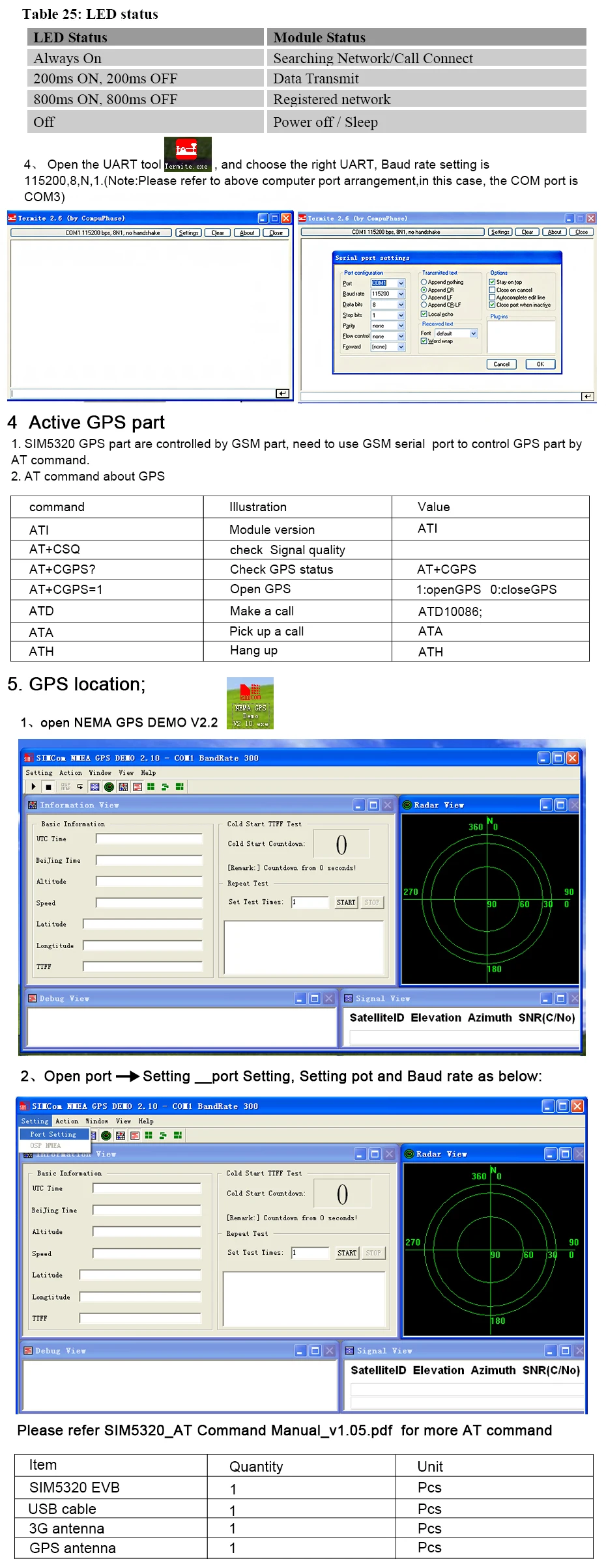Viewport: 606px width, 1568px height.
Task: Click Cancel in Serial port settings
Action: (x=502, y=364)
